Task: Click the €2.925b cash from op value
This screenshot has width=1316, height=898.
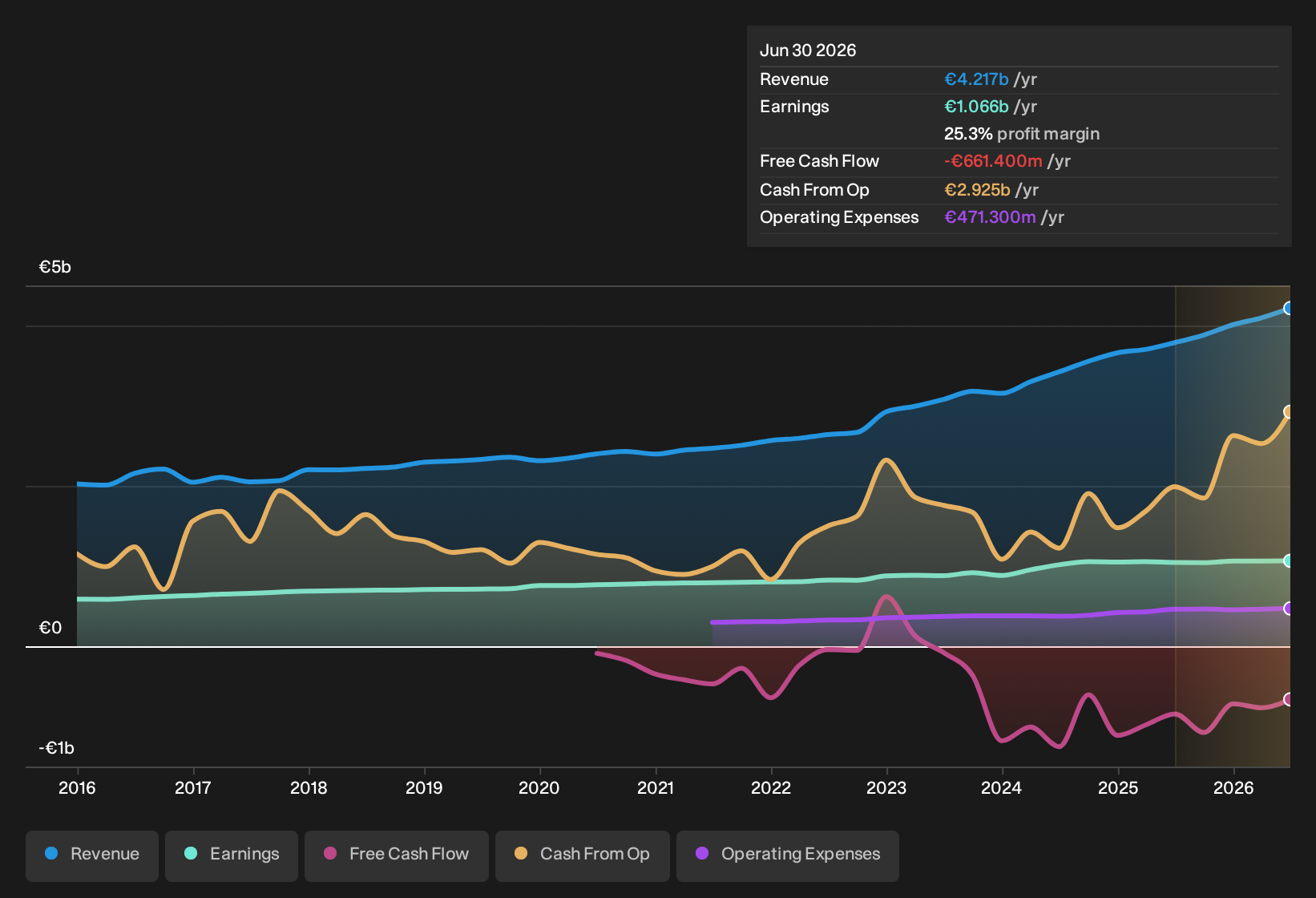Action: tap(977, 190)
